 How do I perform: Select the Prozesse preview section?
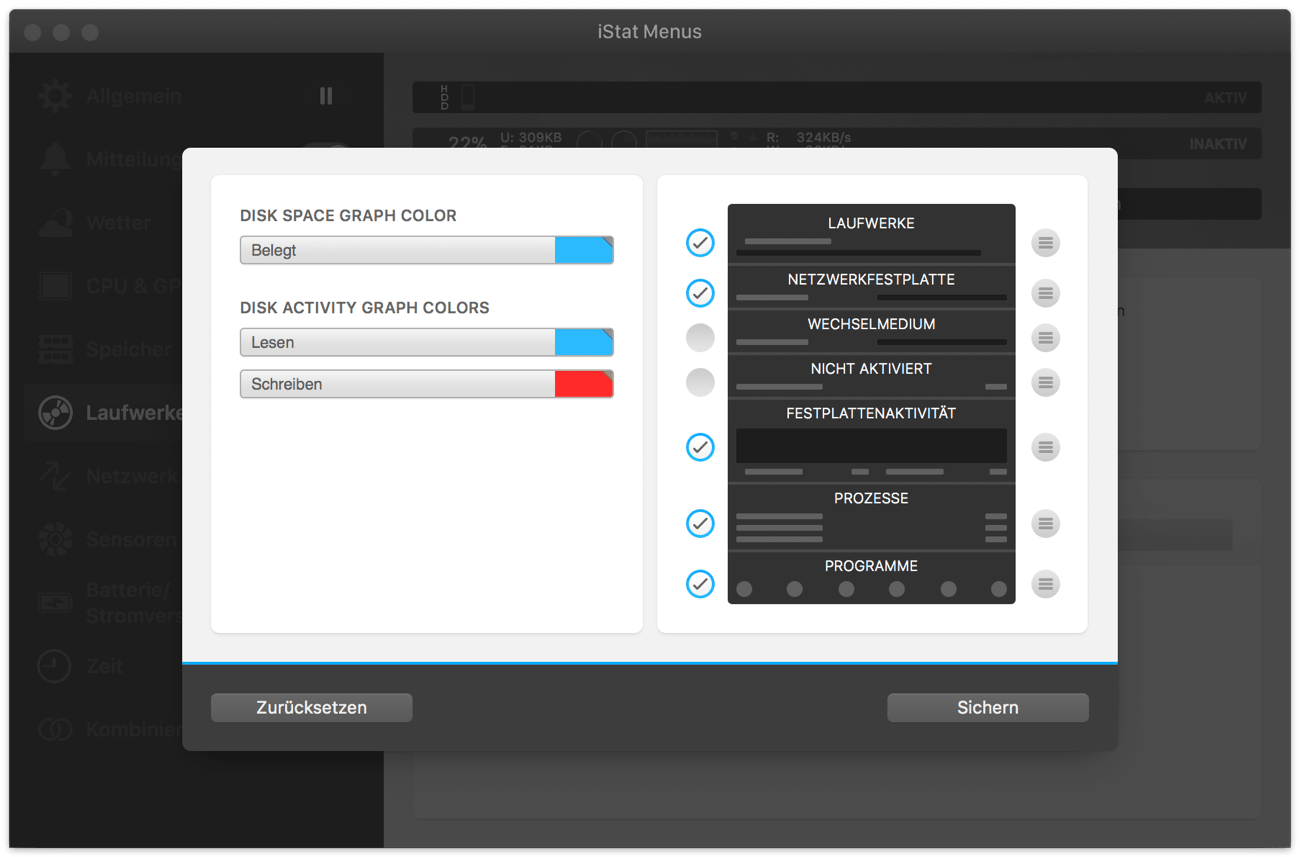point(871,517)
